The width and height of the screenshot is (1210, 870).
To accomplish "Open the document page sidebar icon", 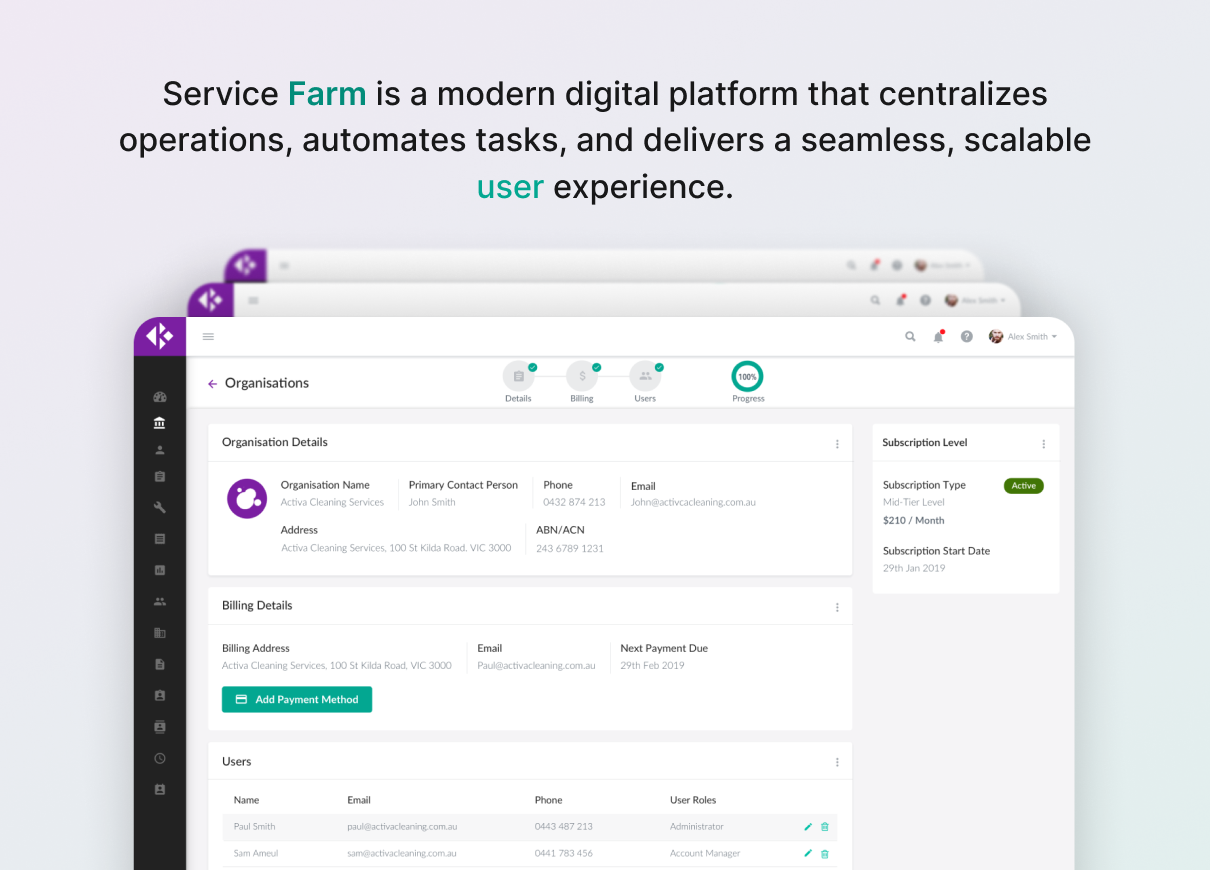I will click(x=160, y=664).
